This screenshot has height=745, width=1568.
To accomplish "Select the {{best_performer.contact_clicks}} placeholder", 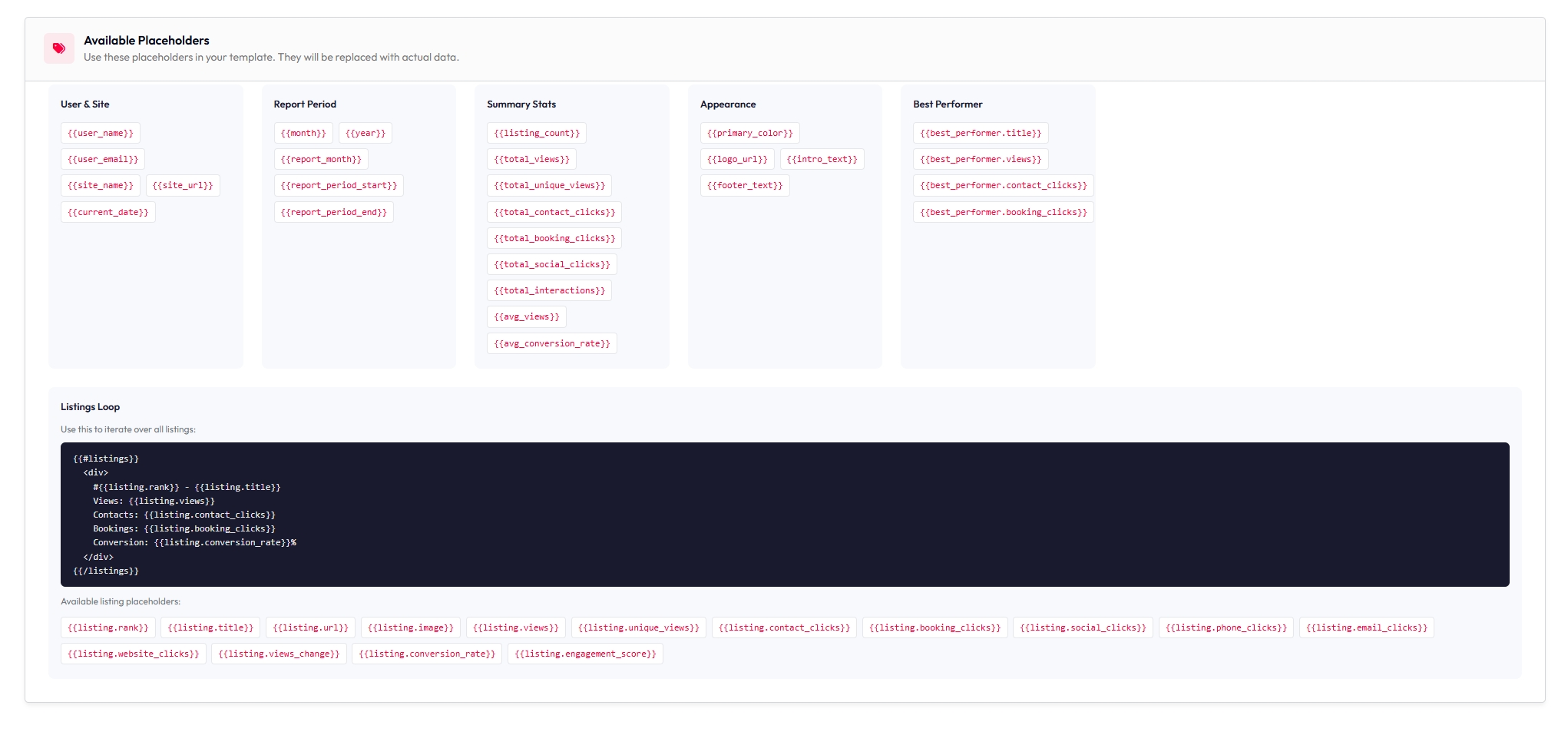I will (x=1004, y=185).
